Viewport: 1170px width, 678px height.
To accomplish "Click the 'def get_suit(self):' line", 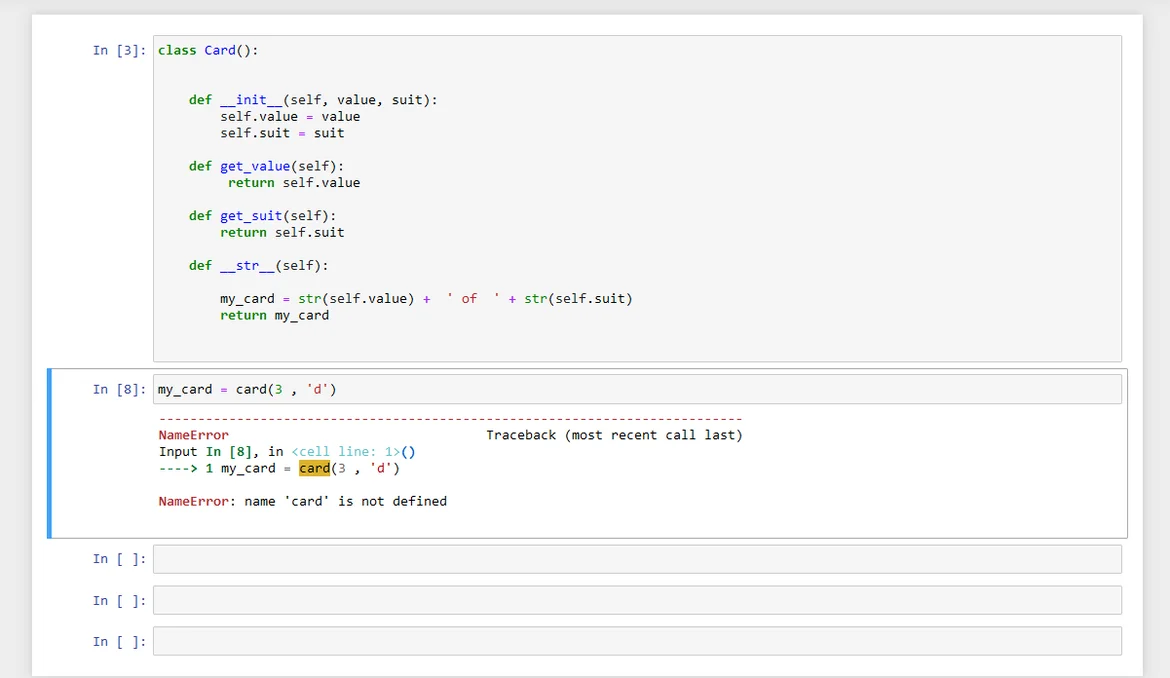I will click(x=262, y=216).
